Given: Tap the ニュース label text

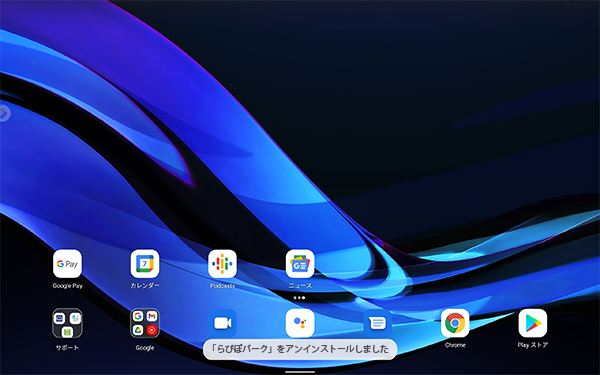Looking at the screenshot, I should tap(300, 285).
